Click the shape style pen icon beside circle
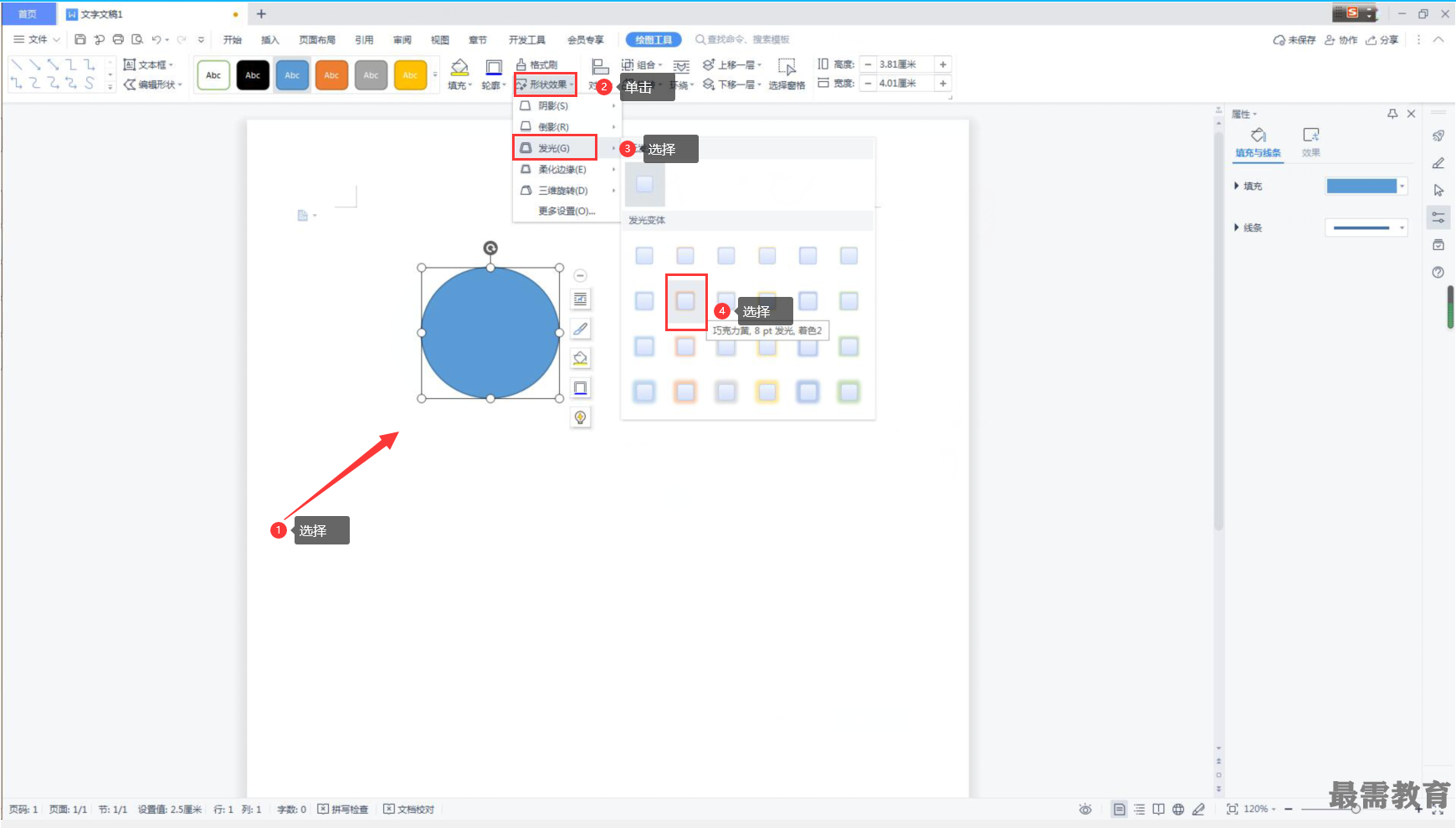Screen dimensions: 1456x828 (581, 329)
